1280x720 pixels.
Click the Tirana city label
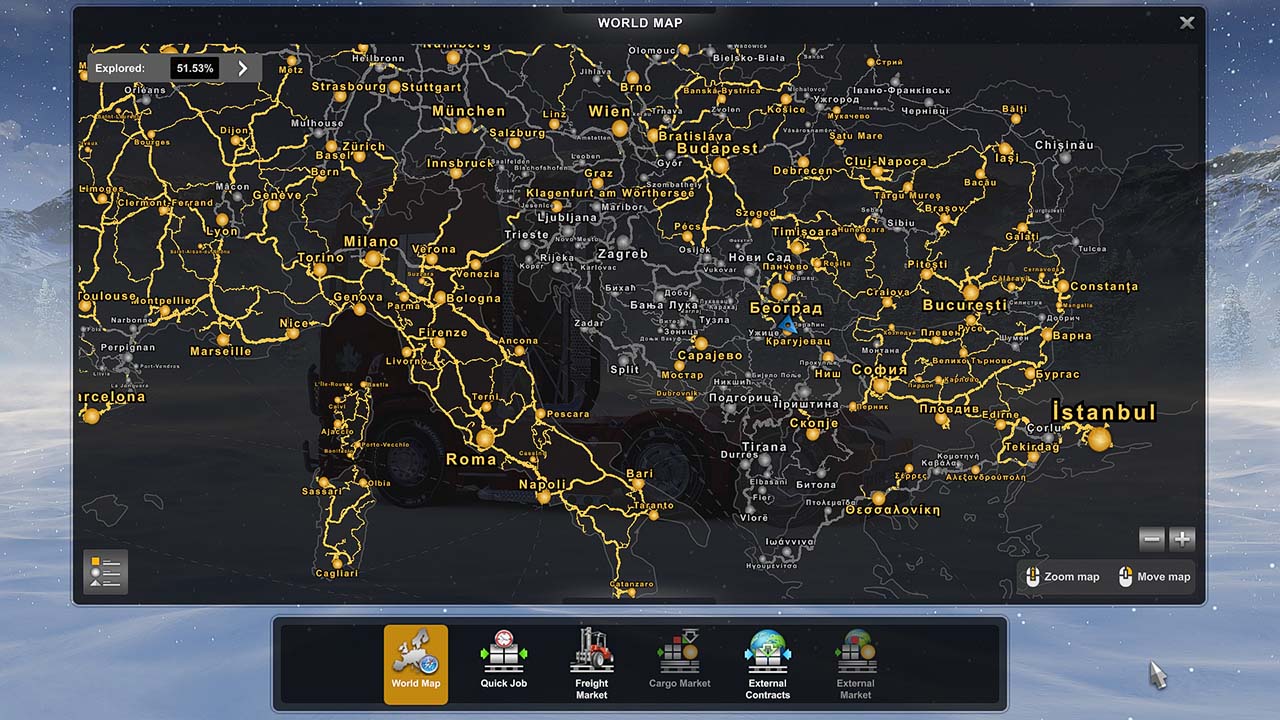[x=765, y=447]
